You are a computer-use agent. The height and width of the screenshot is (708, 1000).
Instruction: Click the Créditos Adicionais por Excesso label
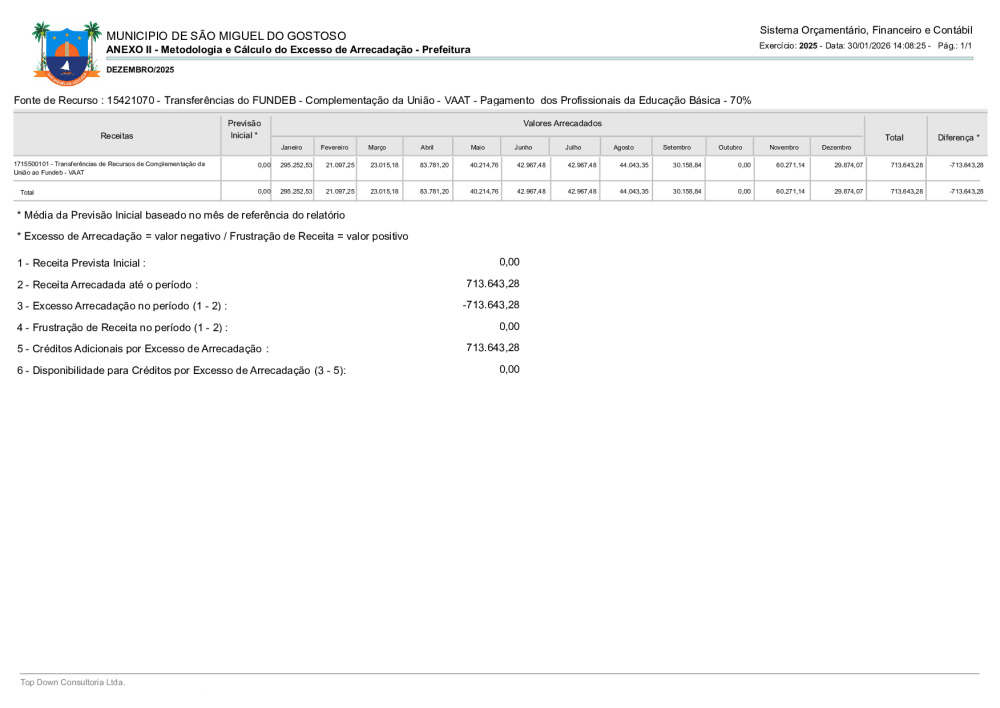(142, 349)
